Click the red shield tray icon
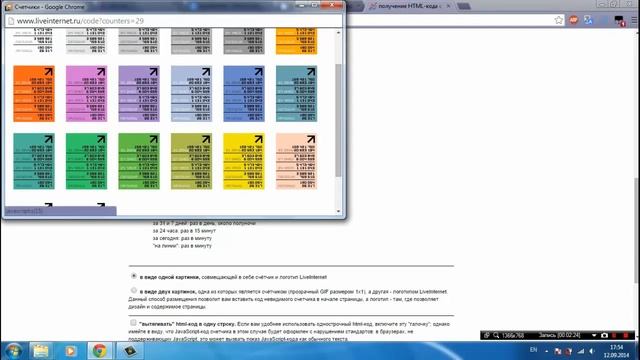 (x=569, y=351)
